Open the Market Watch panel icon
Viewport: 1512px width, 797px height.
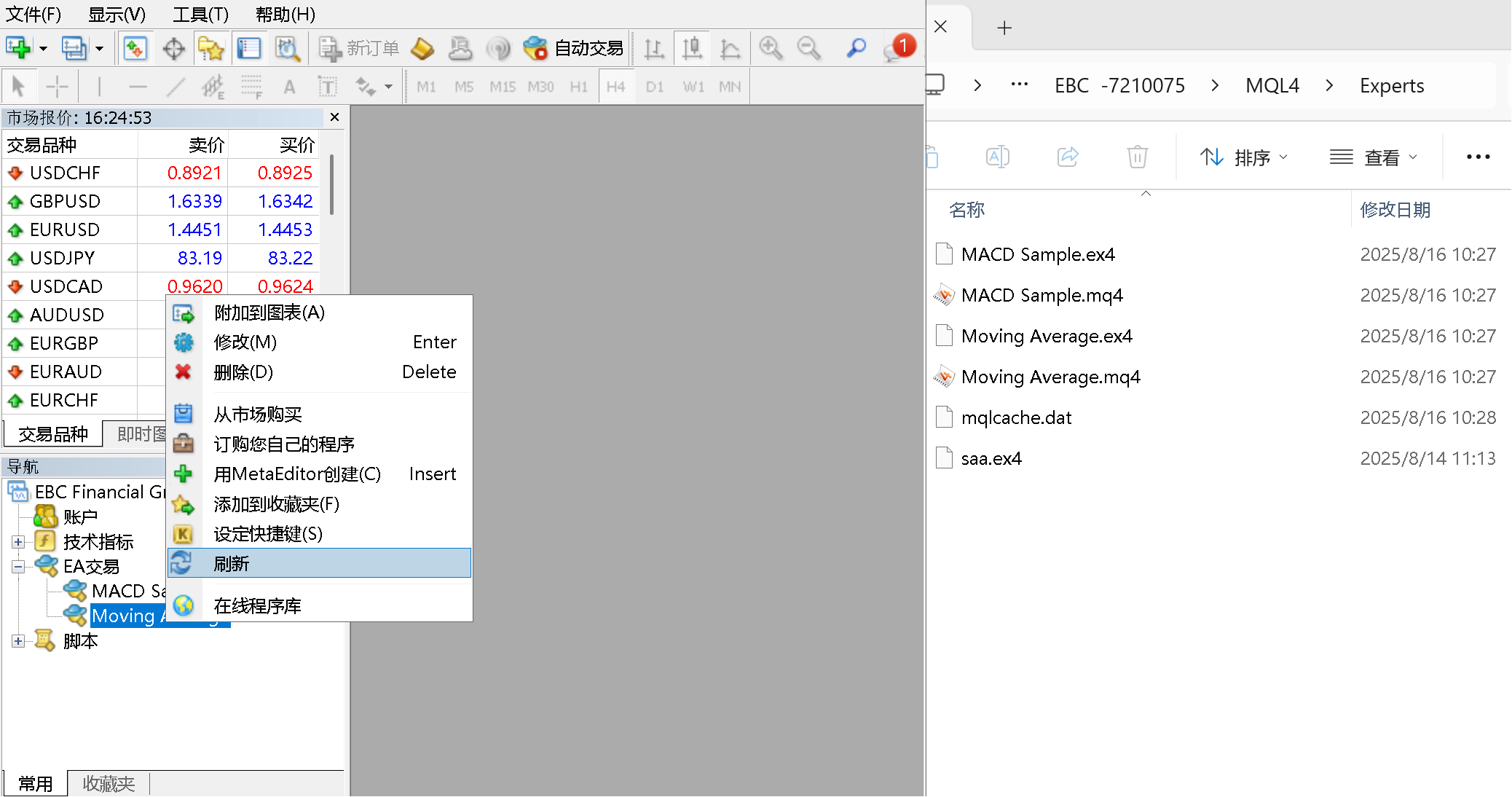coord(135,49)
